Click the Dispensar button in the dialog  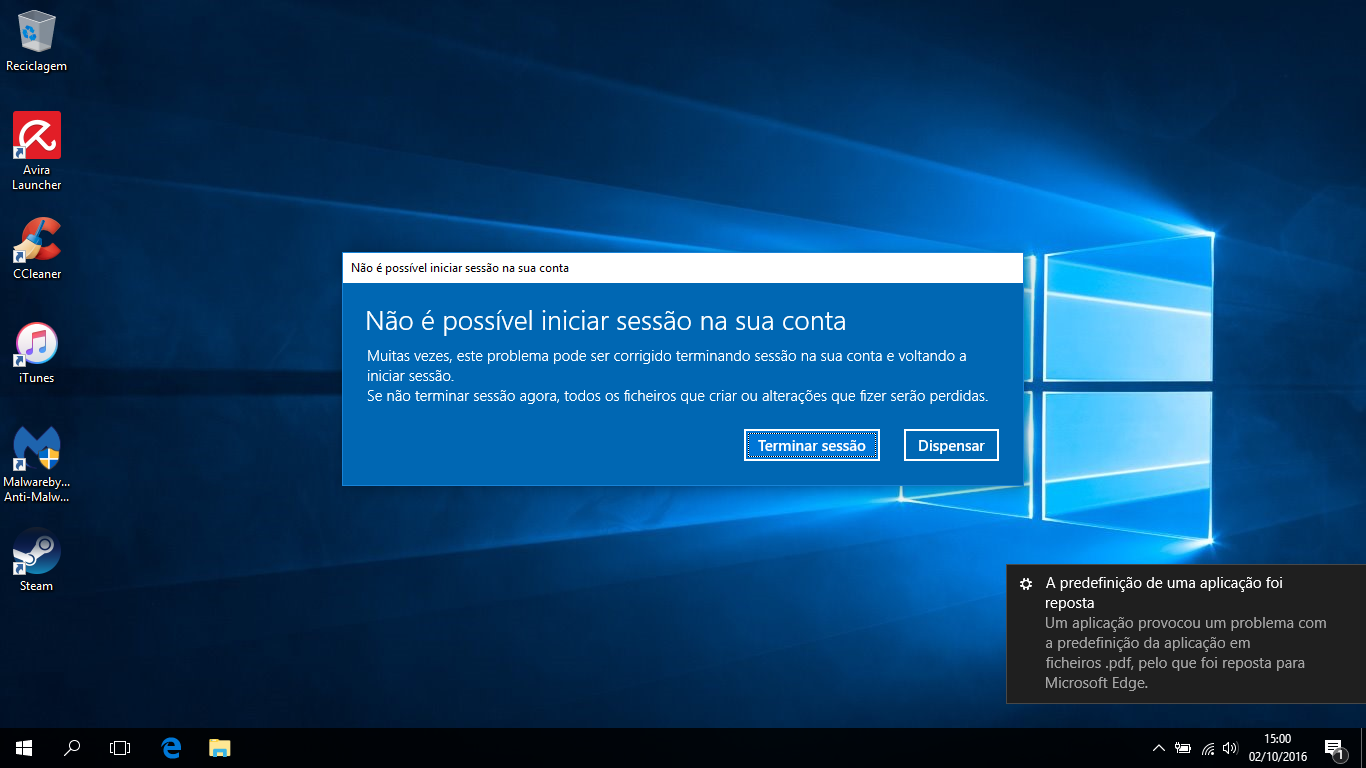951,446
